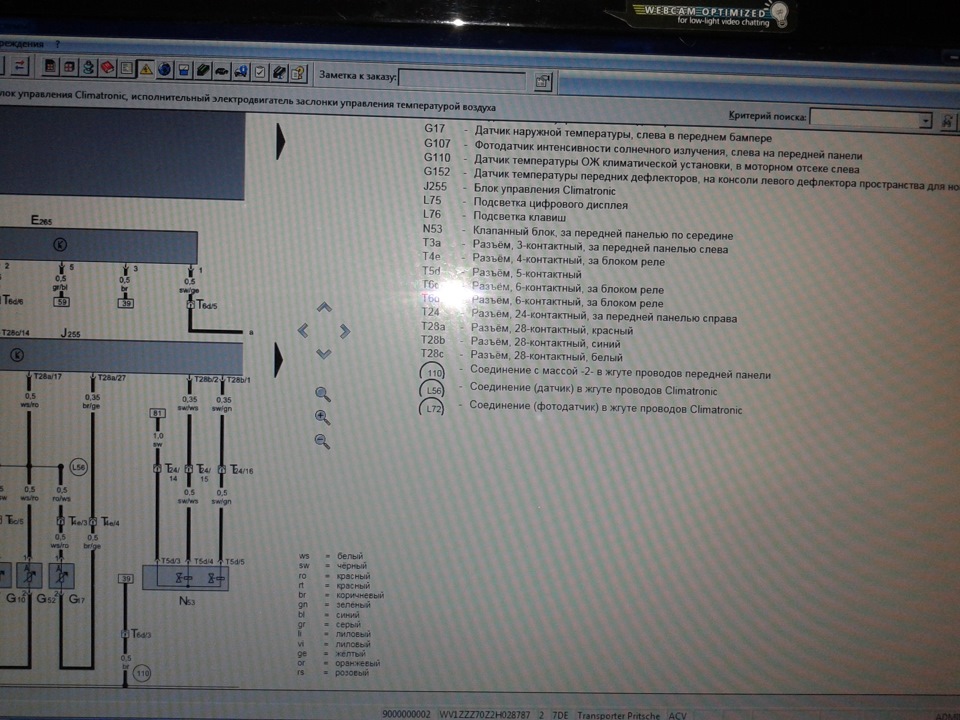
Task: Click the yellow warning triangle icon
Action: coord(146,69)
